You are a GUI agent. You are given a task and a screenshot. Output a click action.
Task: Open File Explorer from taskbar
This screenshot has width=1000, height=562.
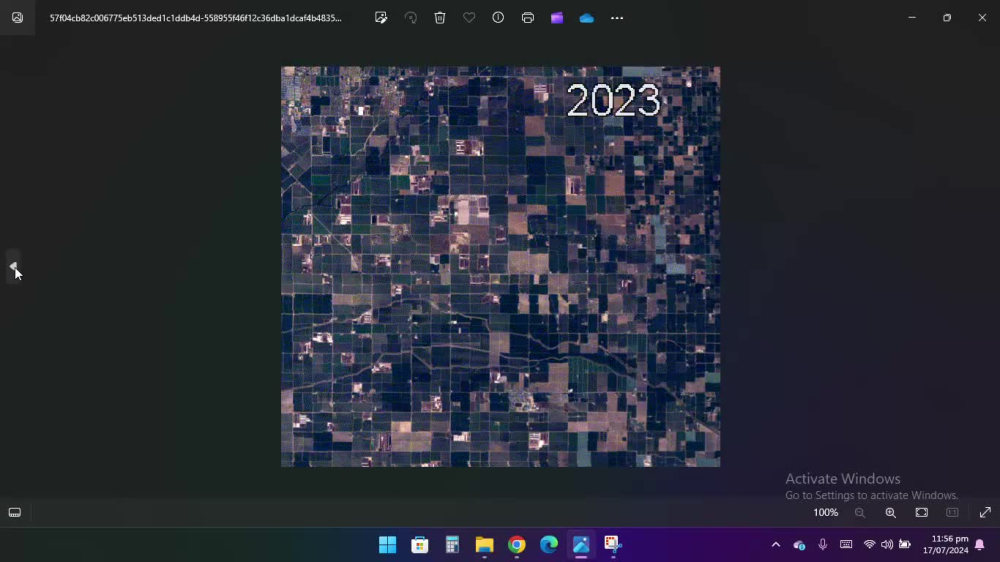coord(484,545)
